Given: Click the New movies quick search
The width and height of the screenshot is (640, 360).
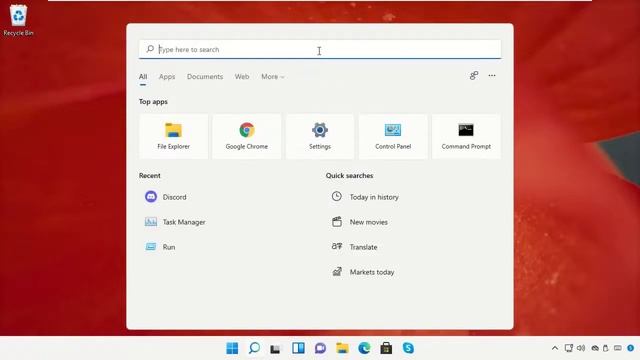Looking at the screenshot, I should [359, 222].
